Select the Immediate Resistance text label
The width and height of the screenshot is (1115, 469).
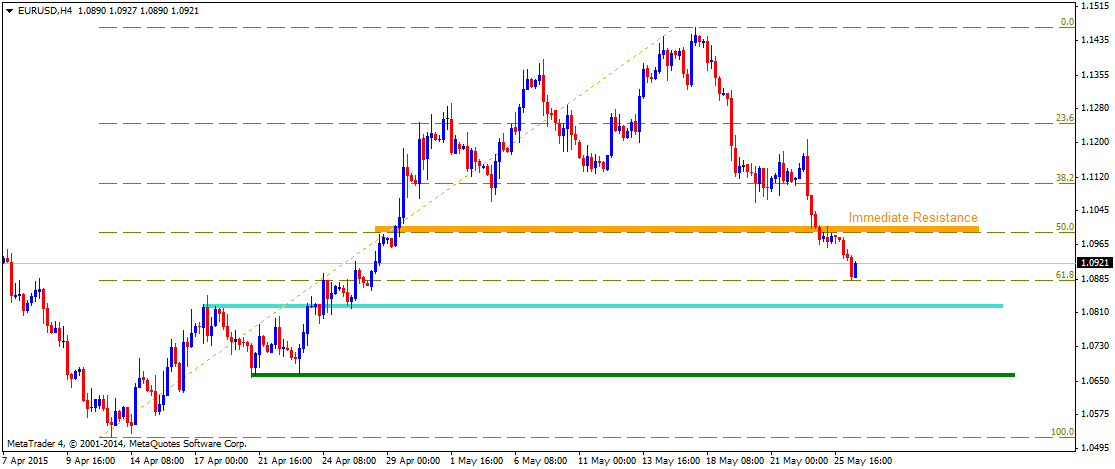[912, 217]
